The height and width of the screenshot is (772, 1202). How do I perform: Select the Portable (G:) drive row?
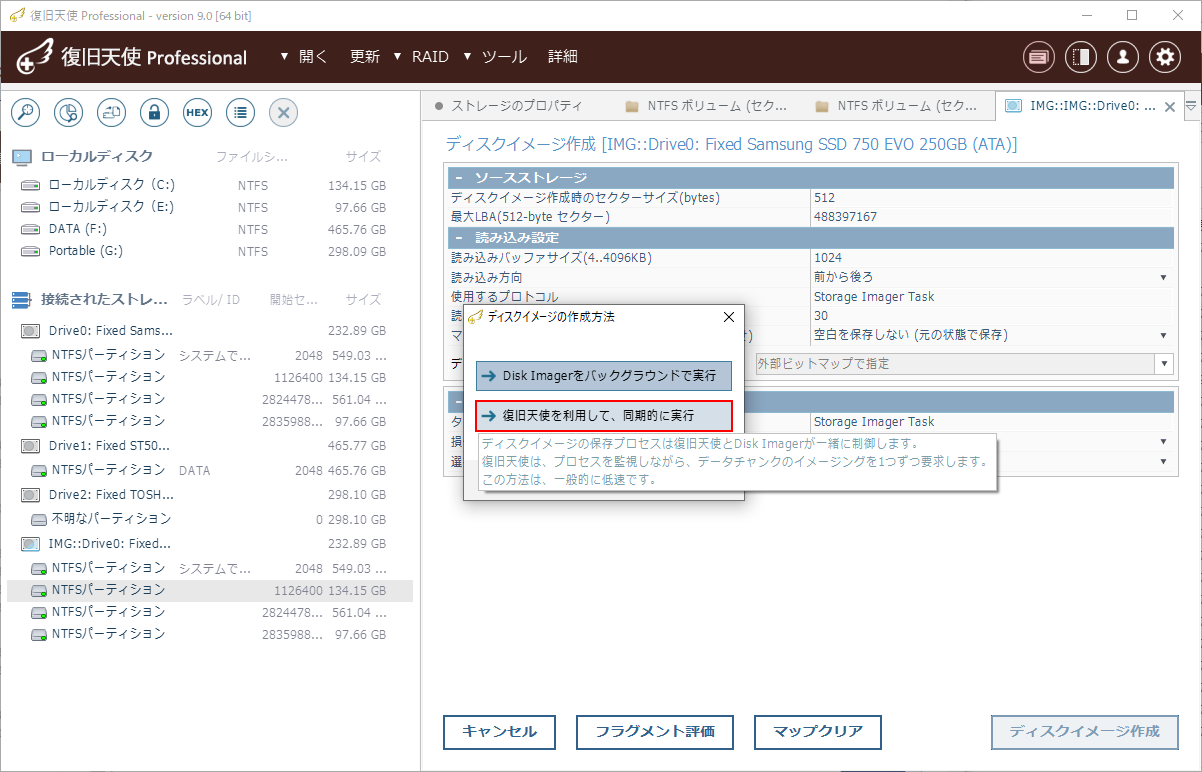click(209, 251)
